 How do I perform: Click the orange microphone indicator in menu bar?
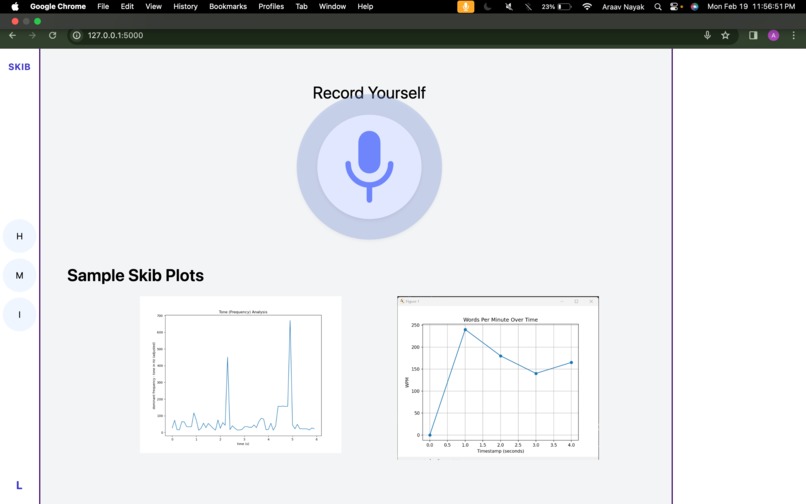(466, 7)
